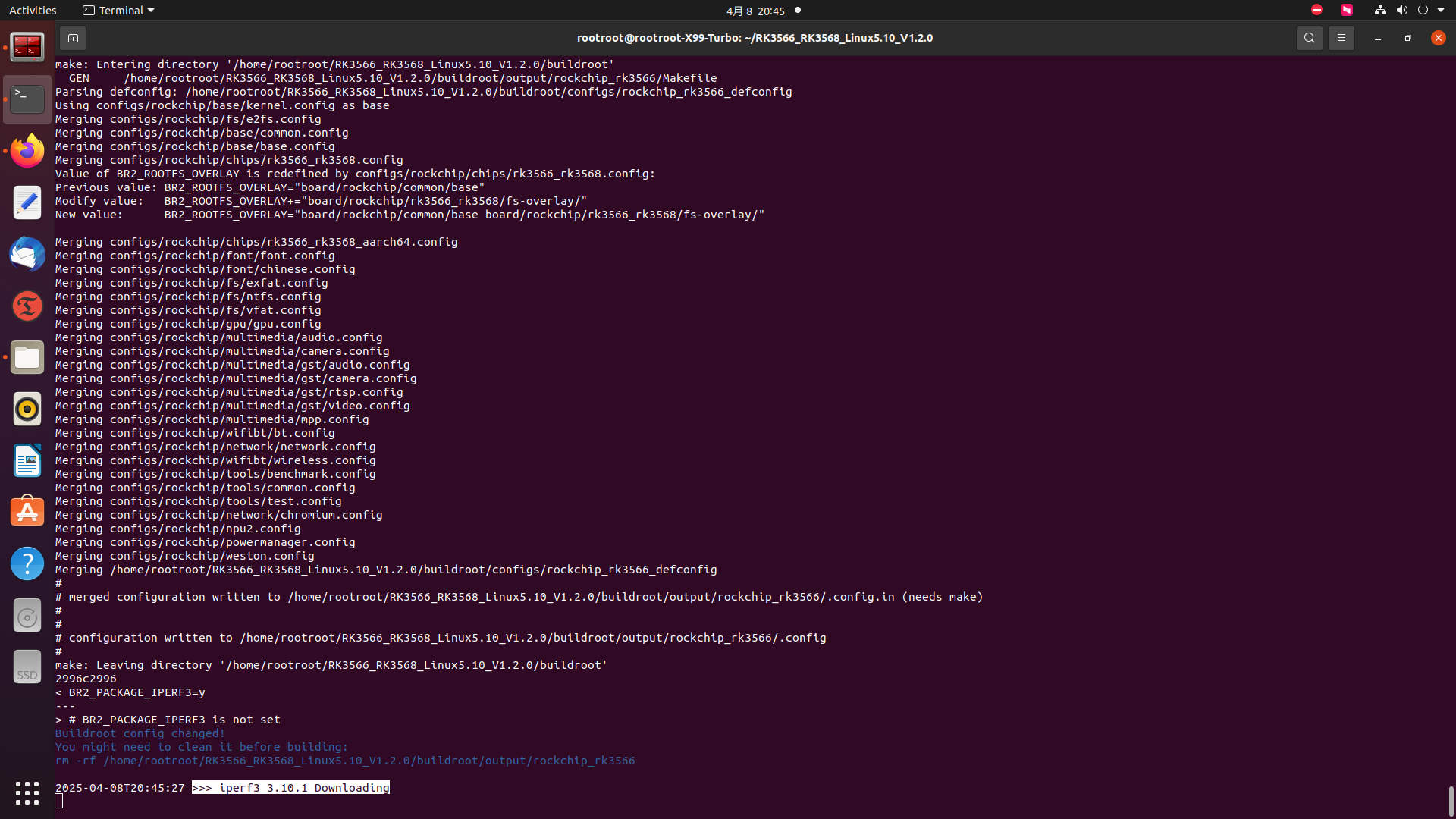Image resolution: width=1456 pixels, height=819 pixels.
Task: Open Thunderbird mail from the dock
Action: [x=27, y=254]
